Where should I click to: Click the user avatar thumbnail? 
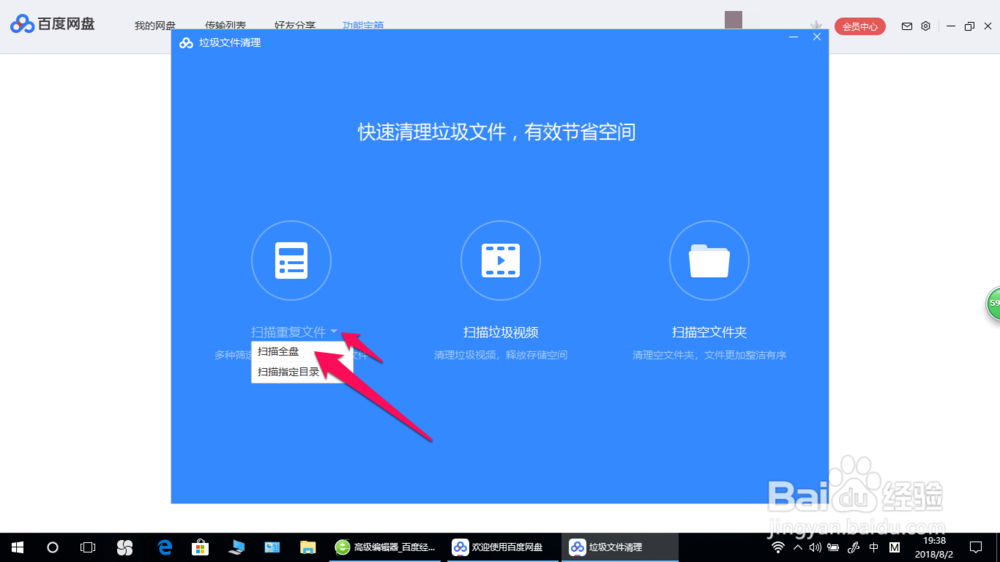coord(733,20)
